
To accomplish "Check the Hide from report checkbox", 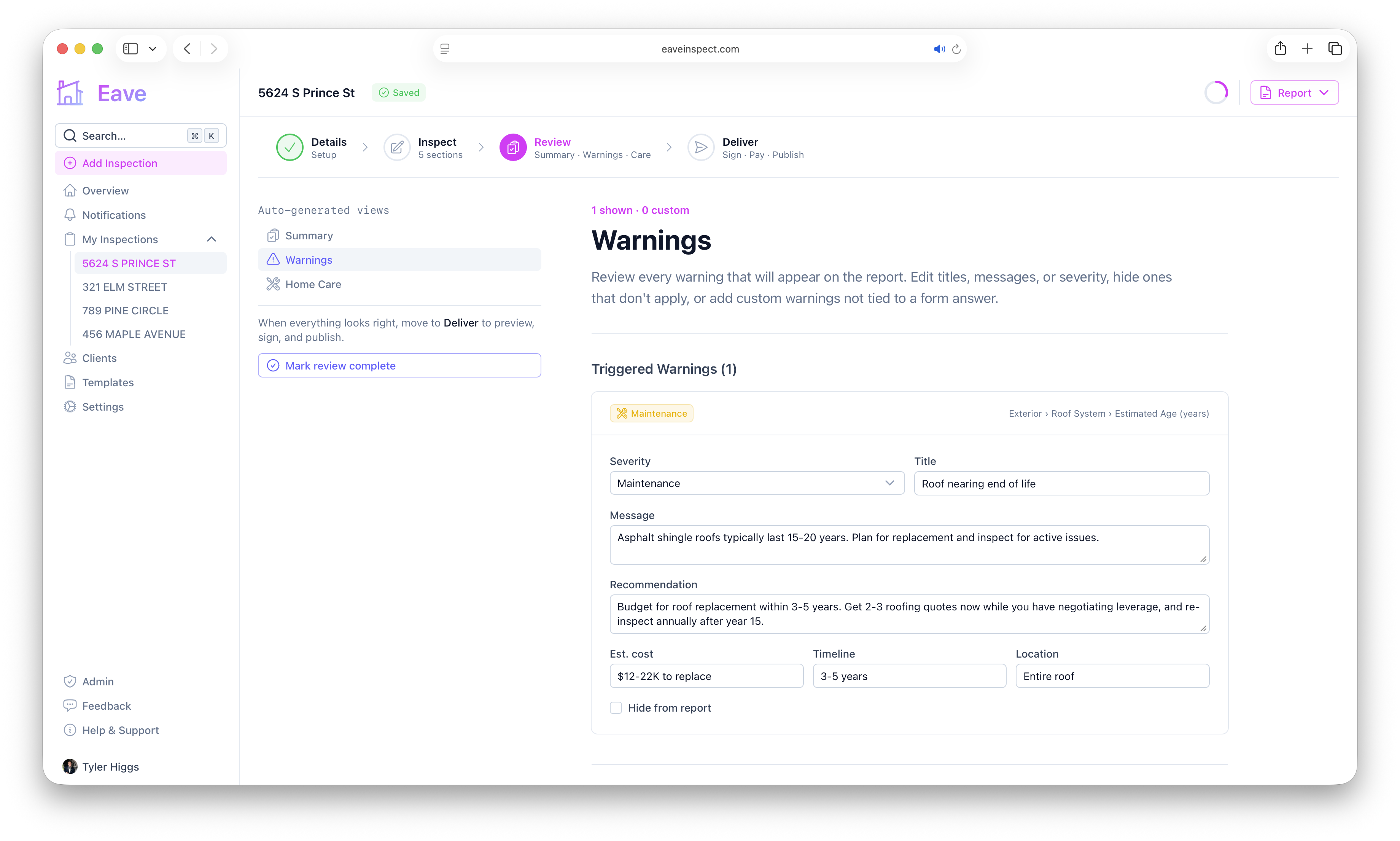I will [x=616, y=707].
